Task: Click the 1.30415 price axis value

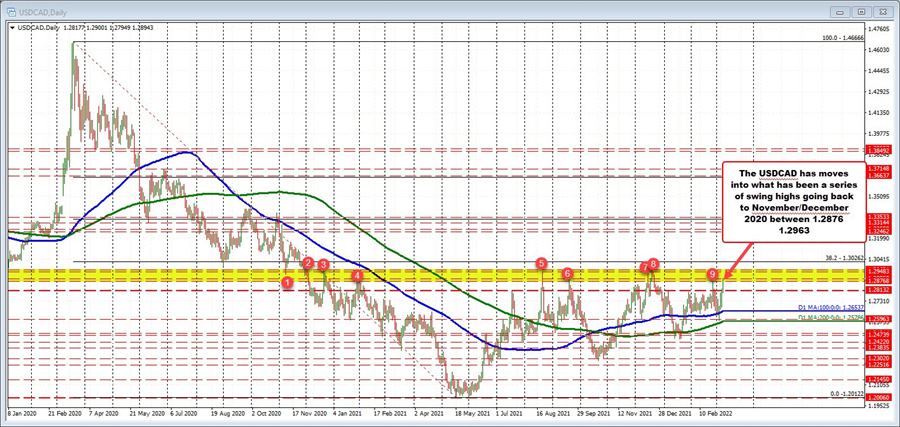Action: click(x=878, y=259)
